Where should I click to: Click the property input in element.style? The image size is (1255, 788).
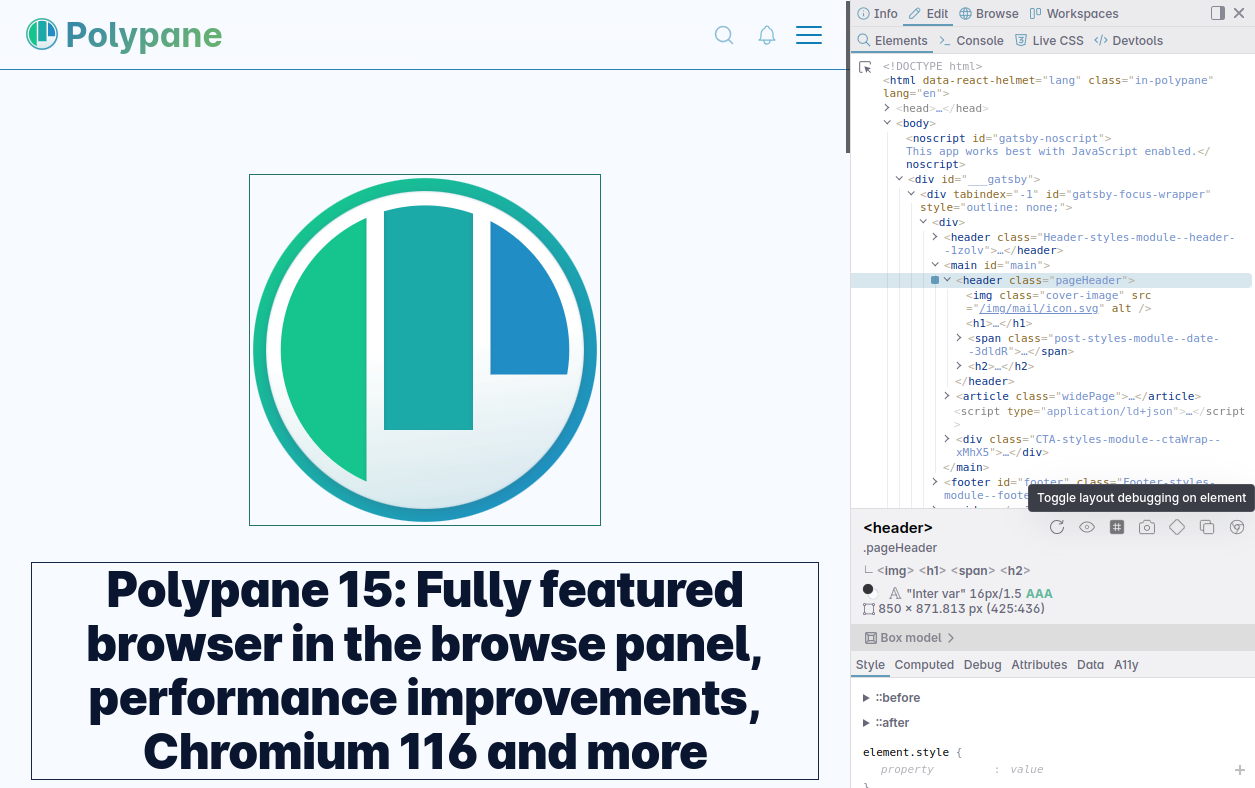(x=907, y=770)
